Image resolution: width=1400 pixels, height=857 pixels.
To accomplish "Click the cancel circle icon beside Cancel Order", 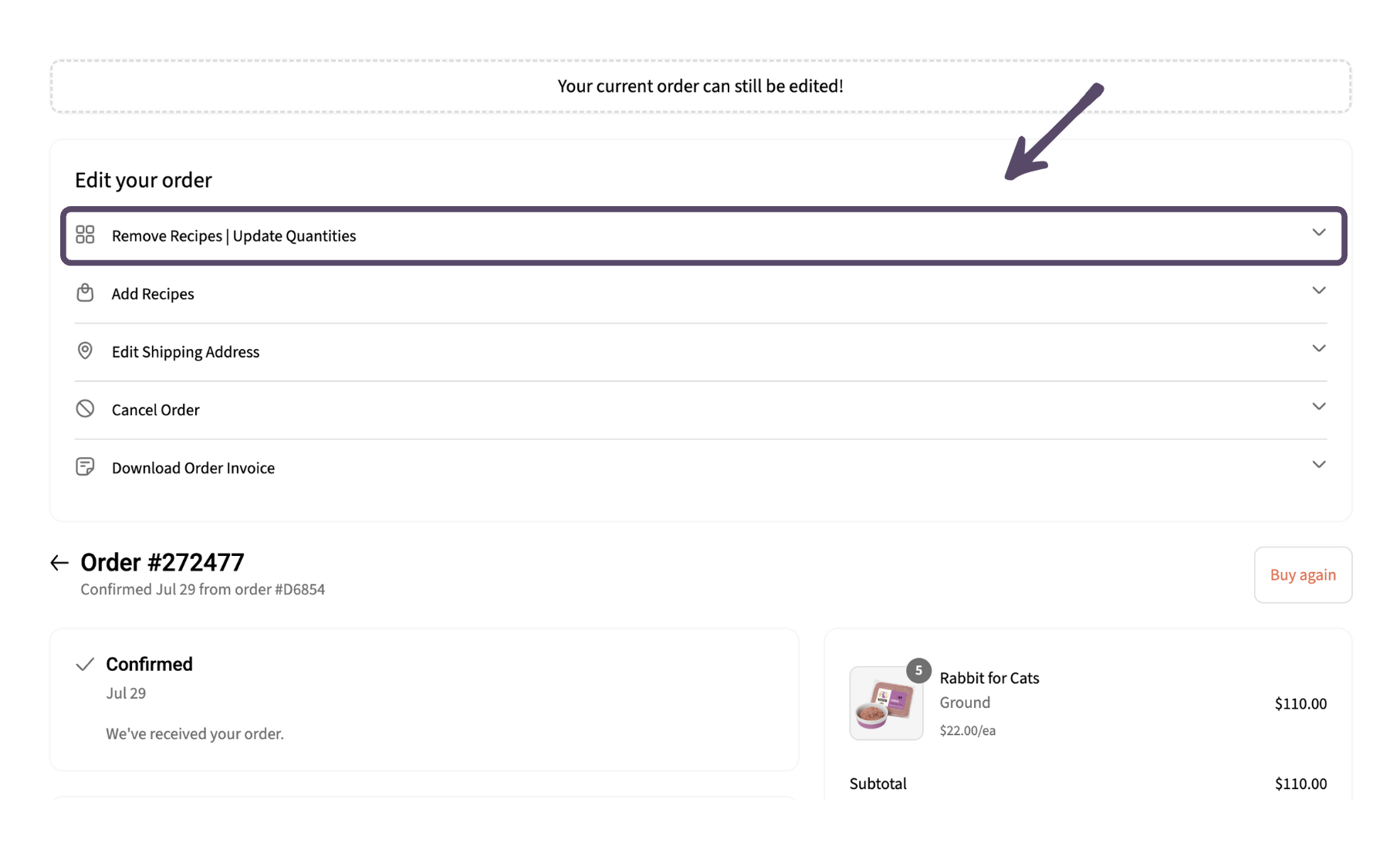I will point(85,408).
